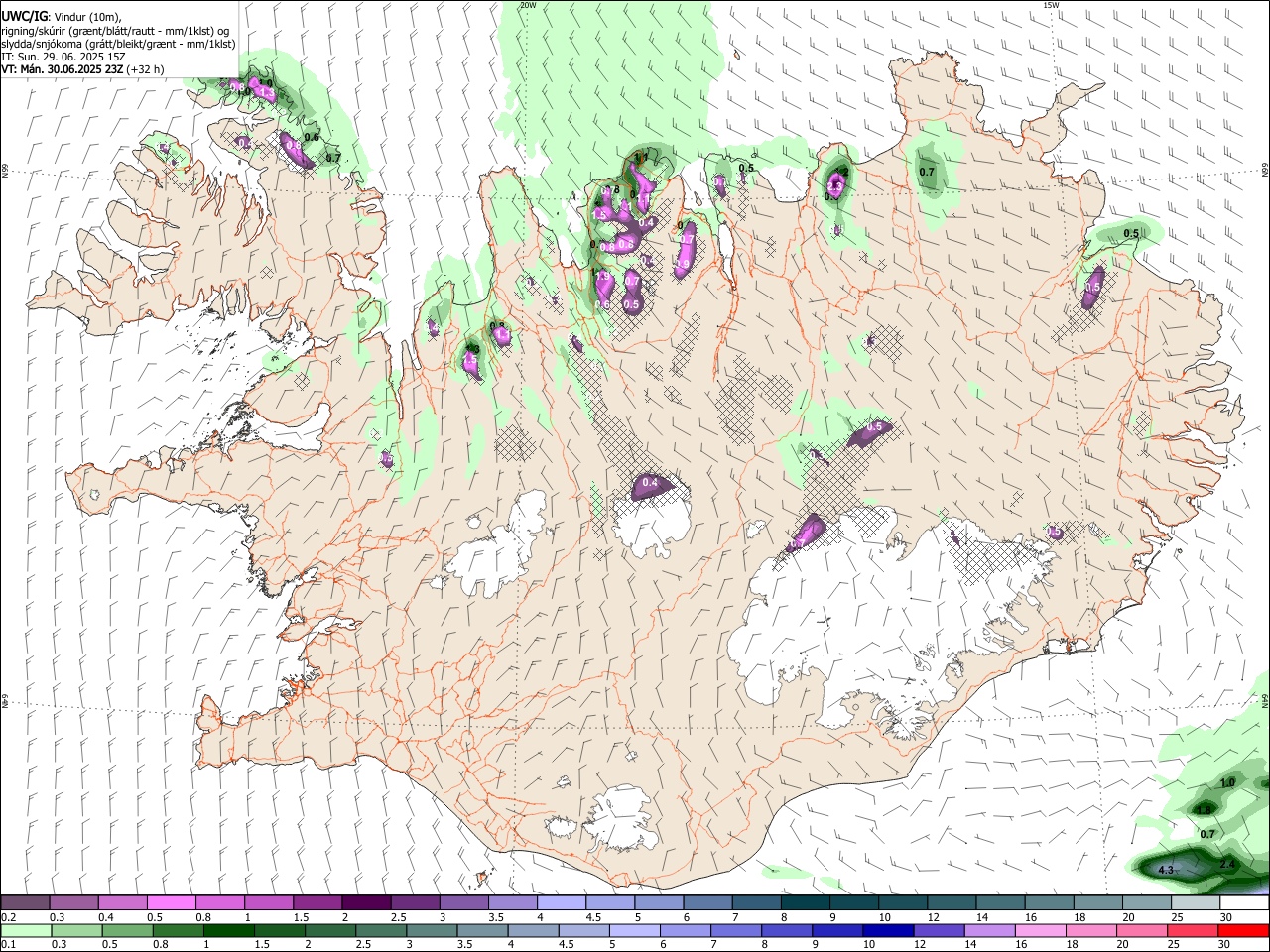The height and width of the screenshot is (952, 1270).
Task: Pick the darkest purple 2–2.5 swatch in top row
Action: (366, 903)
